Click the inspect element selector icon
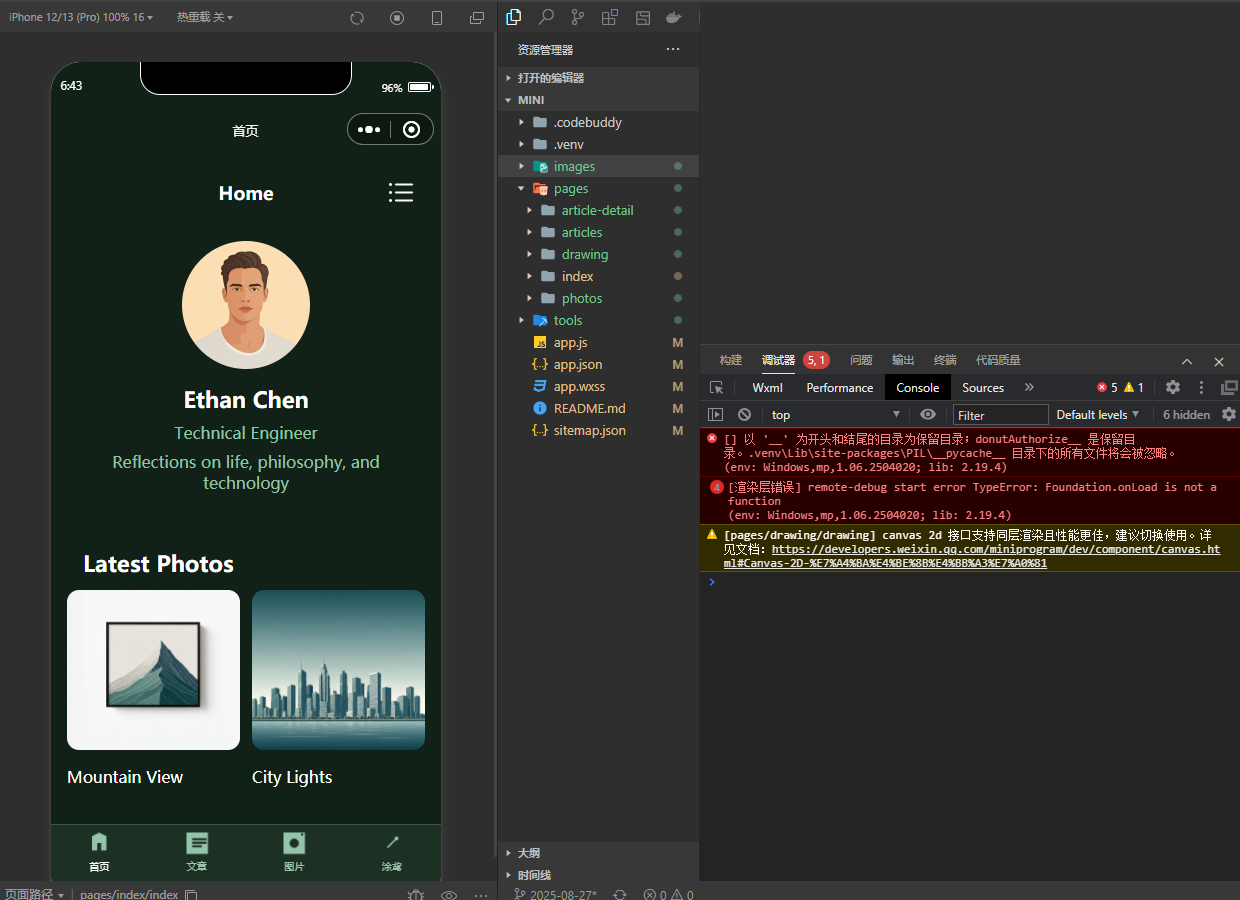The height and width of the screenshot is (900, 1240). coord(716,387)
